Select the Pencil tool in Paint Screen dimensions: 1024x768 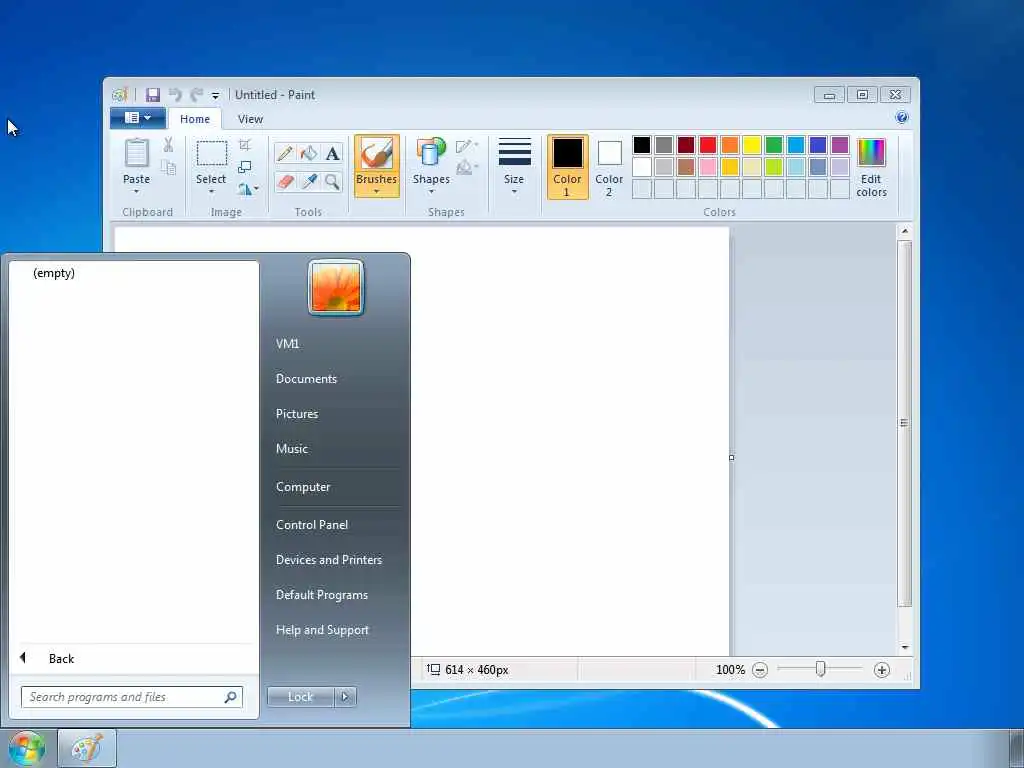[285, 153]
